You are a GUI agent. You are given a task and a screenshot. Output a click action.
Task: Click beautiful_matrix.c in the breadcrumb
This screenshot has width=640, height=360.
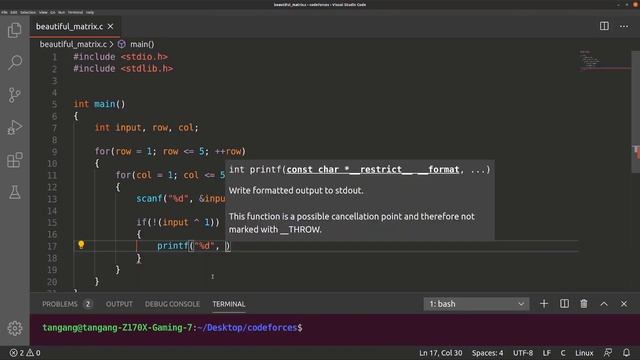[x=73, y=44]
